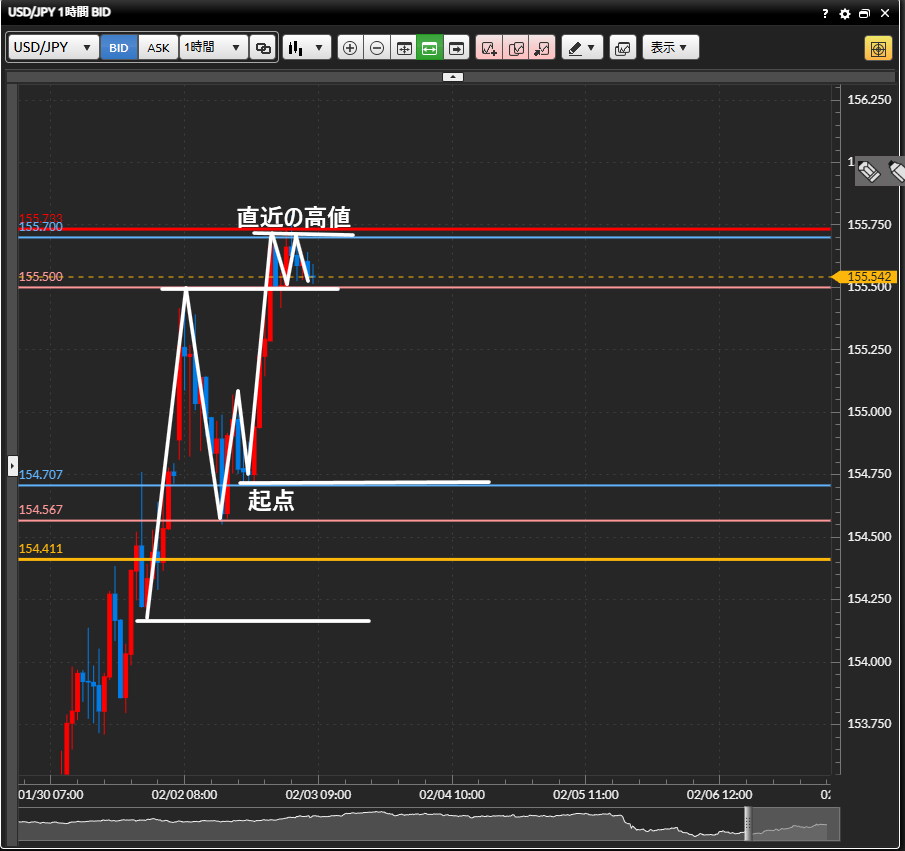Viewport: 905px width, 851px height.
Task: Toggle the green fit-to-width button
Action: click(430, 48)
